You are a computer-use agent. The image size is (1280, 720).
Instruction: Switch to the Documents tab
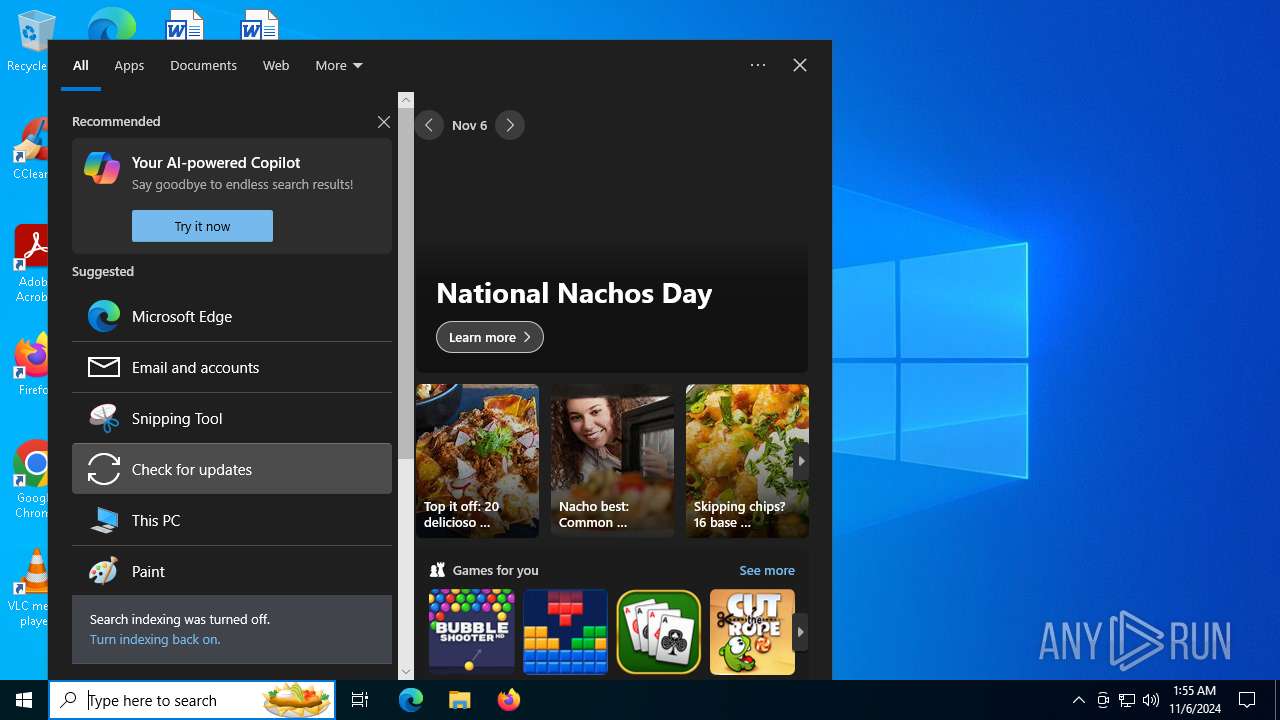(203, 65)
